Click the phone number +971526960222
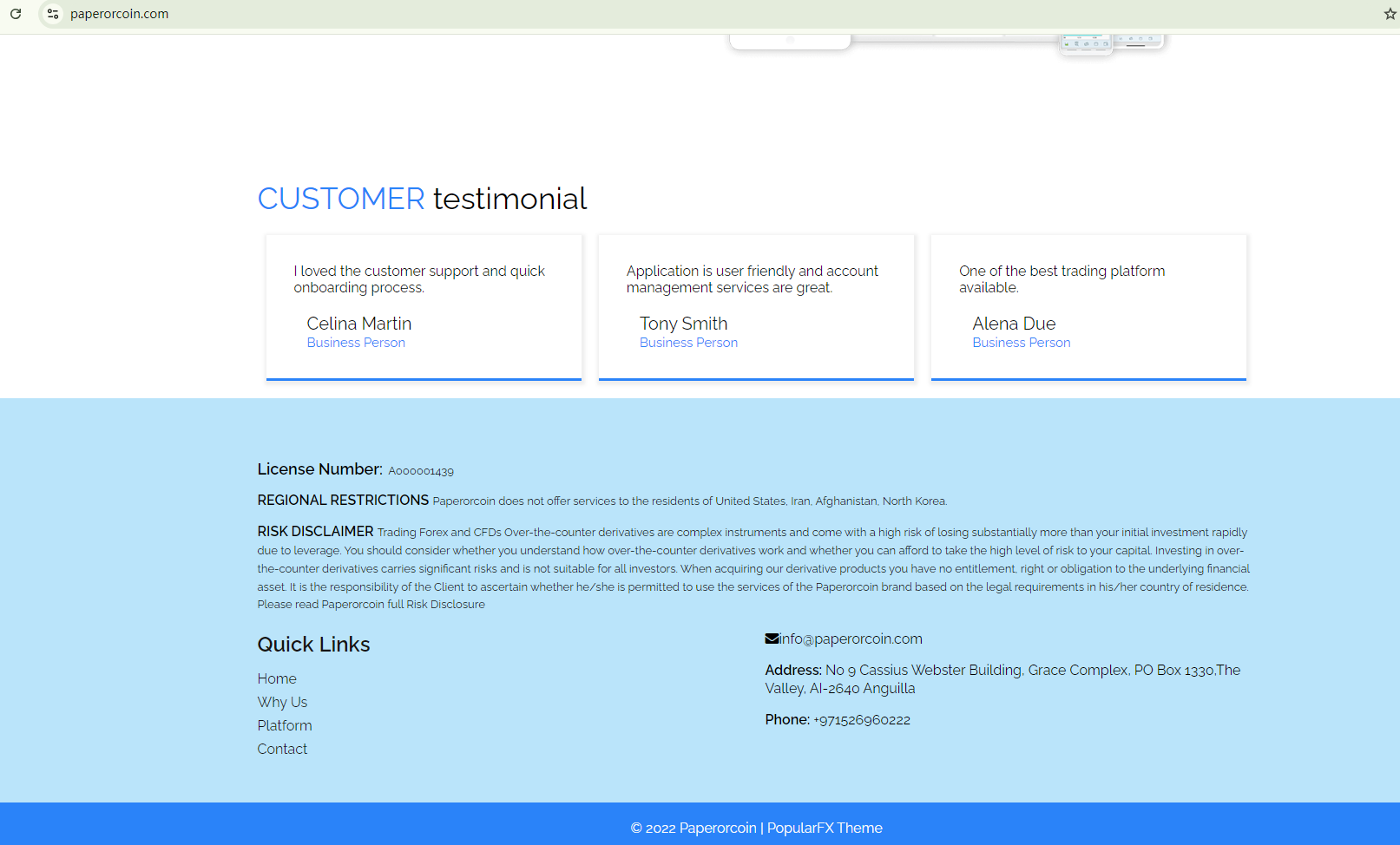Screen dimensions: 1400x845 tap(862, 720)
